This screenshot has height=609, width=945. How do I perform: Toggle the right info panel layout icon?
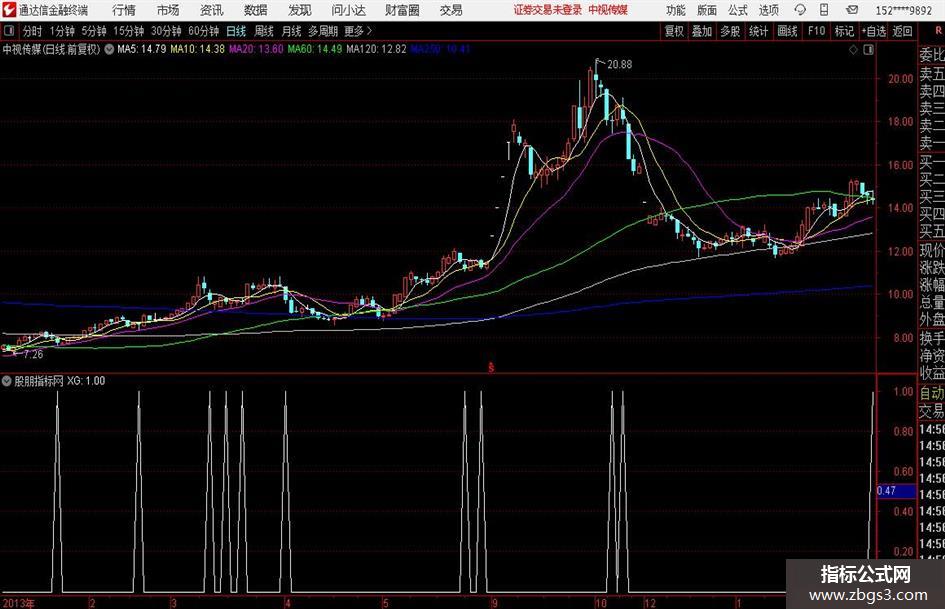[x=868, y=50]
